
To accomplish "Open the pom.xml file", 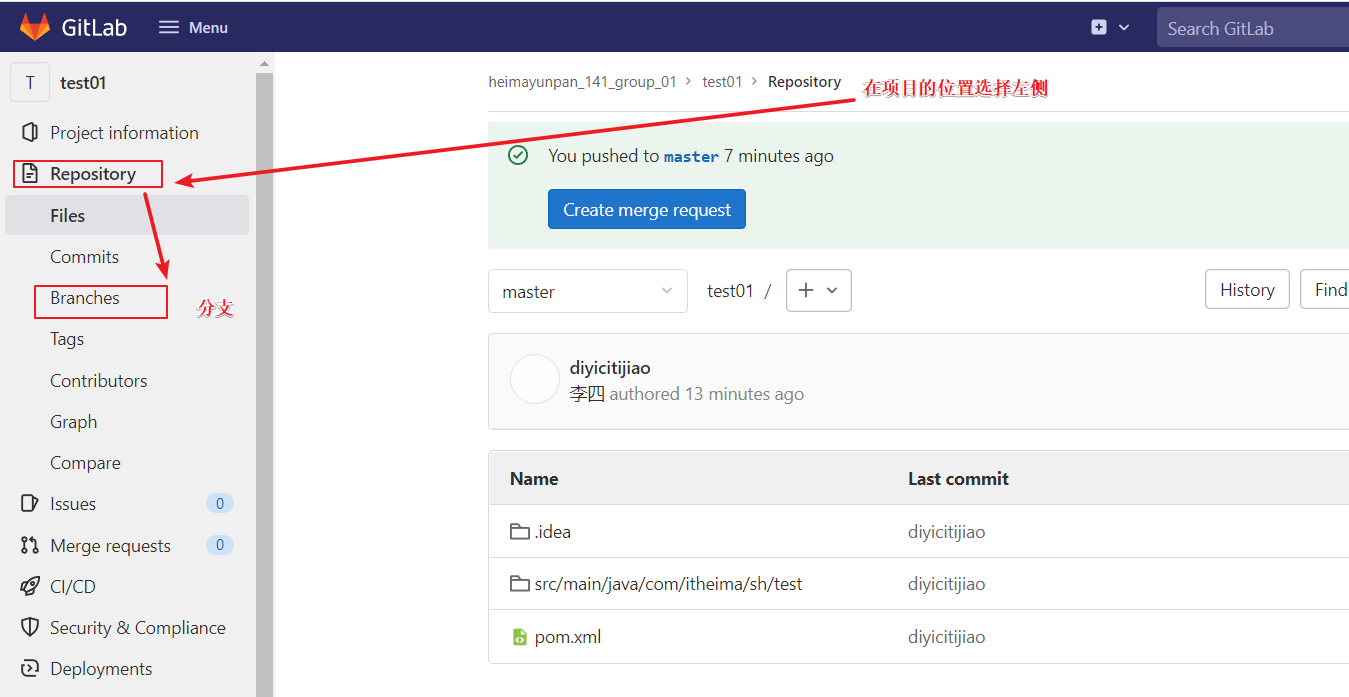I will click(567, 637).
